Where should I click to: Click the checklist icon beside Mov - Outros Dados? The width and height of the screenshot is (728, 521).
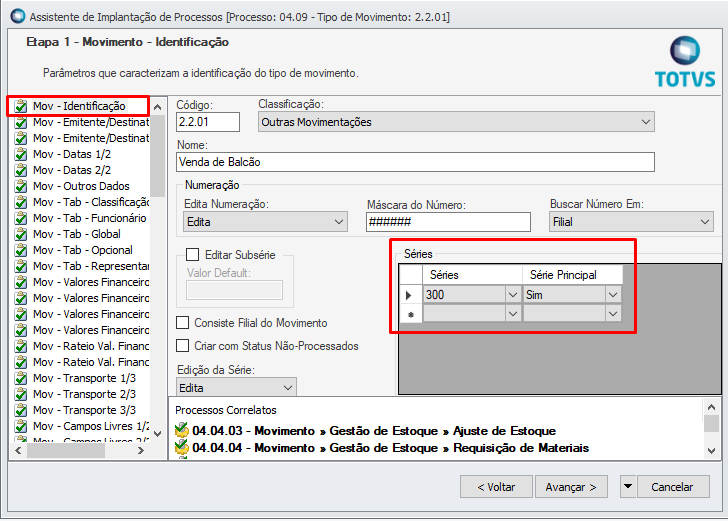[x=20, y=186]
